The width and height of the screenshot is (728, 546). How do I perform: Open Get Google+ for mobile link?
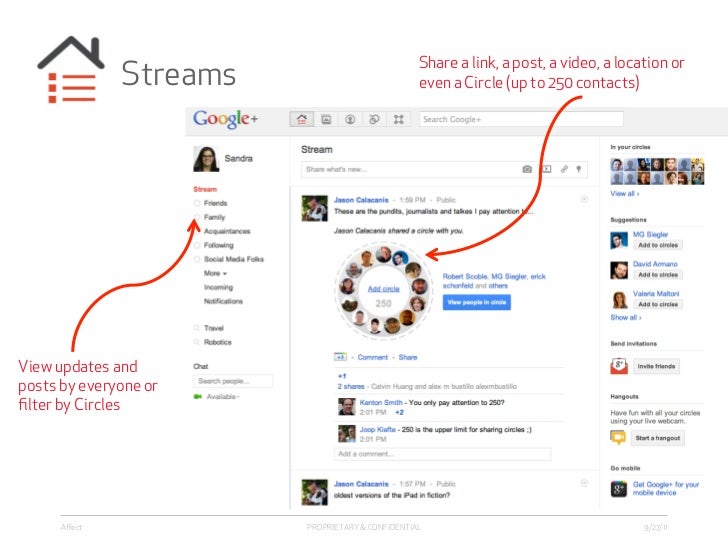click(x=666, y=488)
